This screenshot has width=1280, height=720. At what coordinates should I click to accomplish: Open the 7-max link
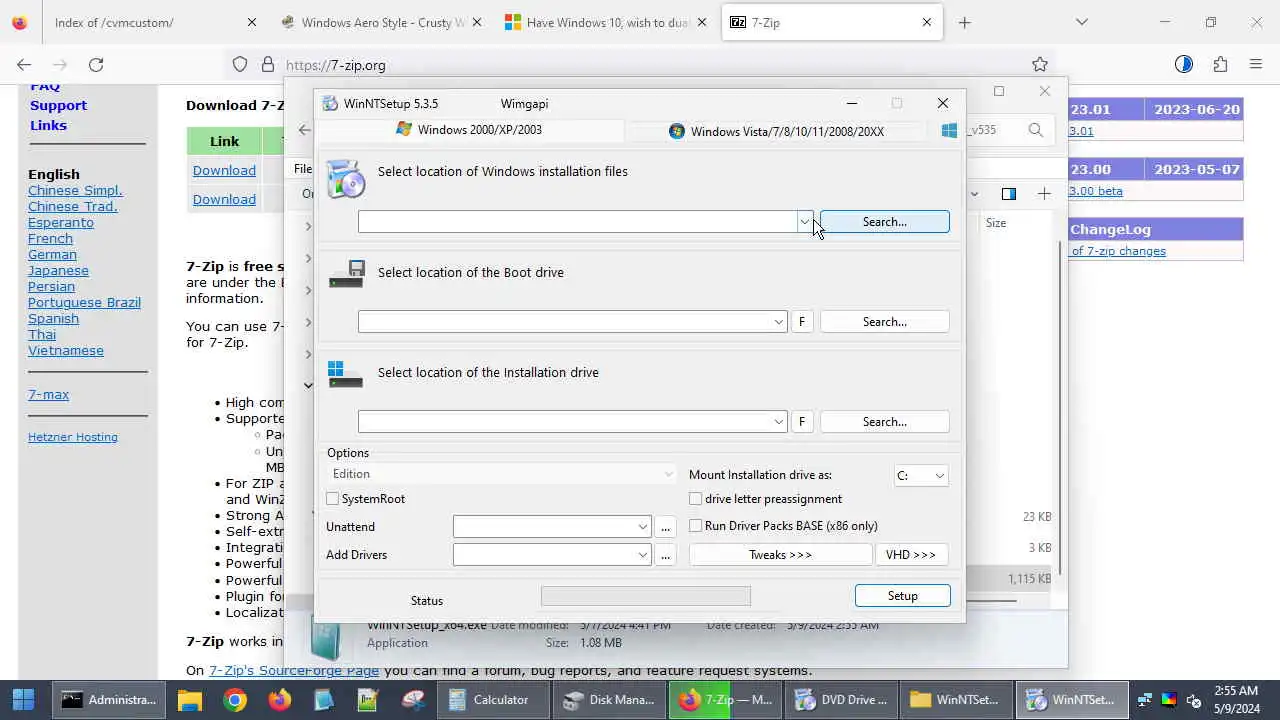point(48,394)
